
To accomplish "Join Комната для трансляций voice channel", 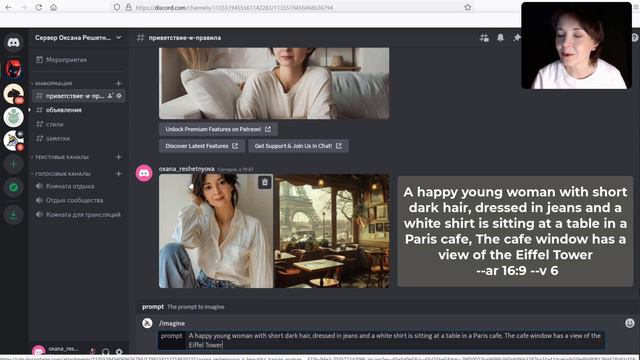I will (78, 215).
